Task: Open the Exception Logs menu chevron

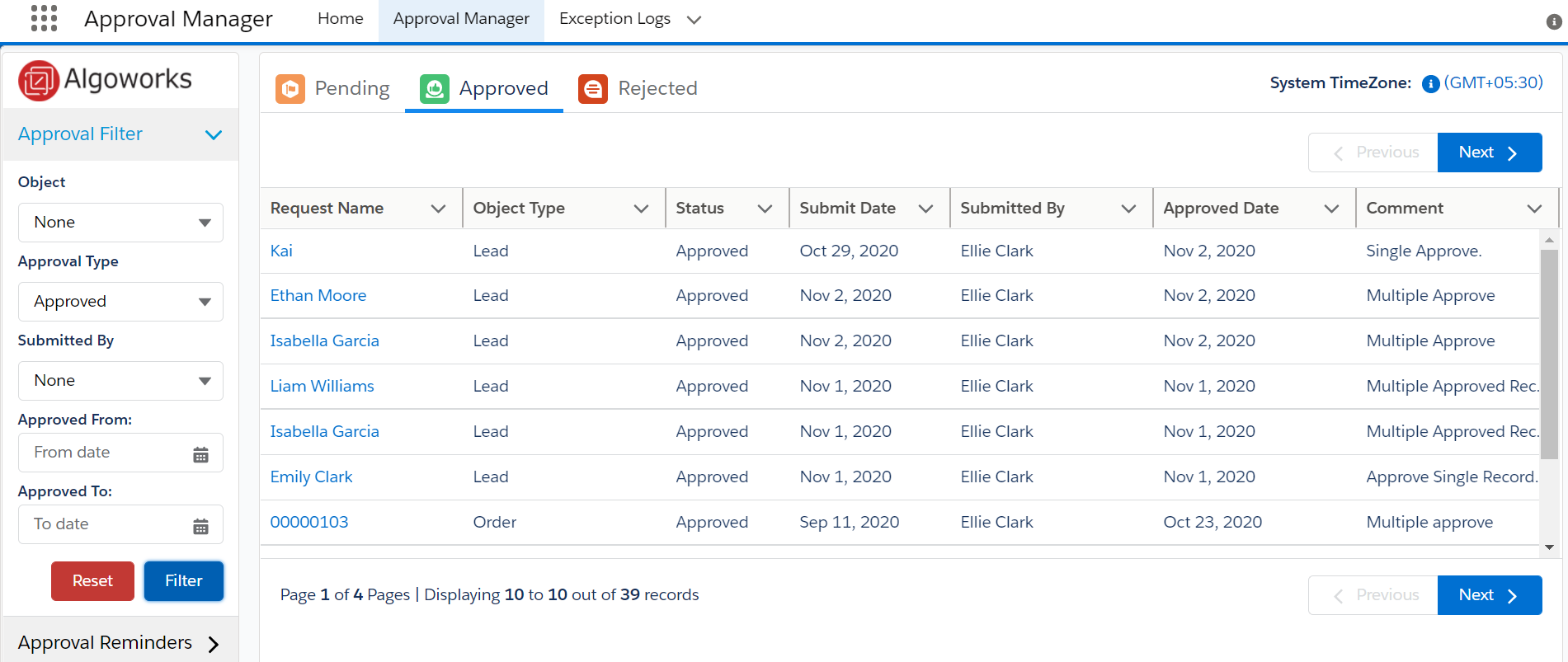Action: click(695, 20)
